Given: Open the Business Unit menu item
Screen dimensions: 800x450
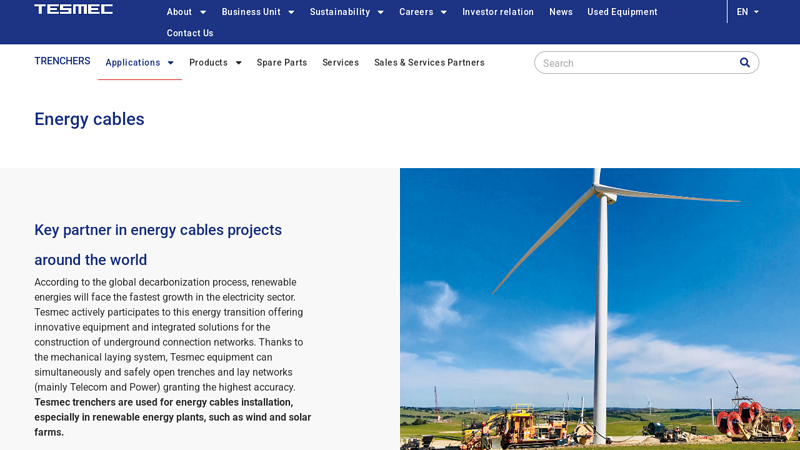Looking at the screenshot, I should point(251,12).
